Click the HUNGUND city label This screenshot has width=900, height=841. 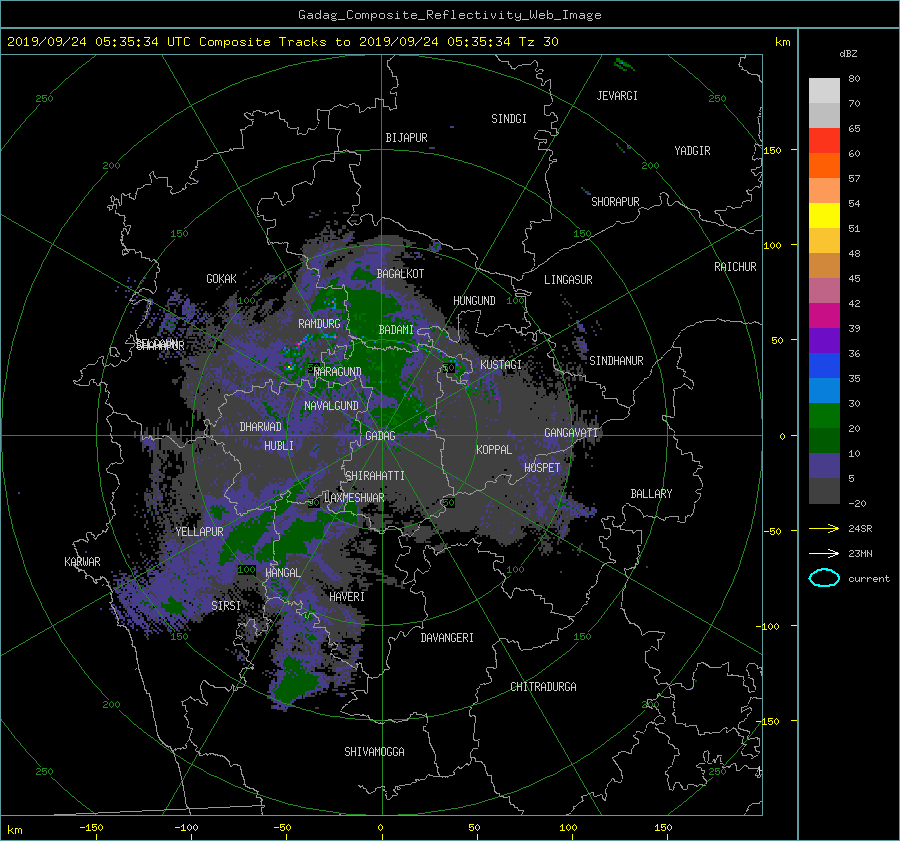coord(474,300)
